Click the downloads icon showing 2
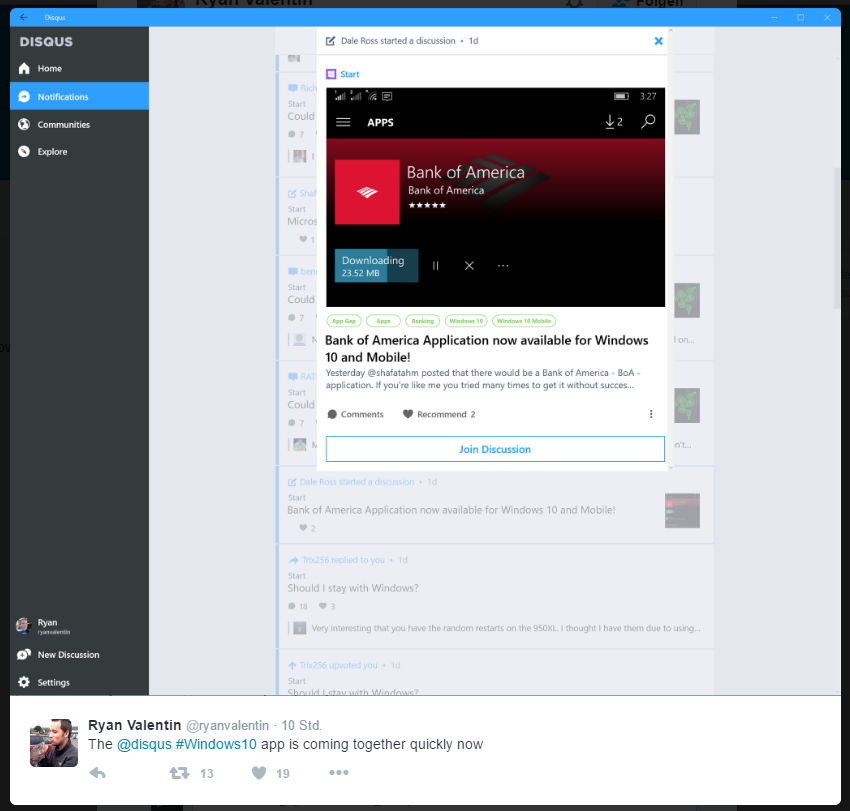This screenshot has height=811, width=850. click(614, 121)
